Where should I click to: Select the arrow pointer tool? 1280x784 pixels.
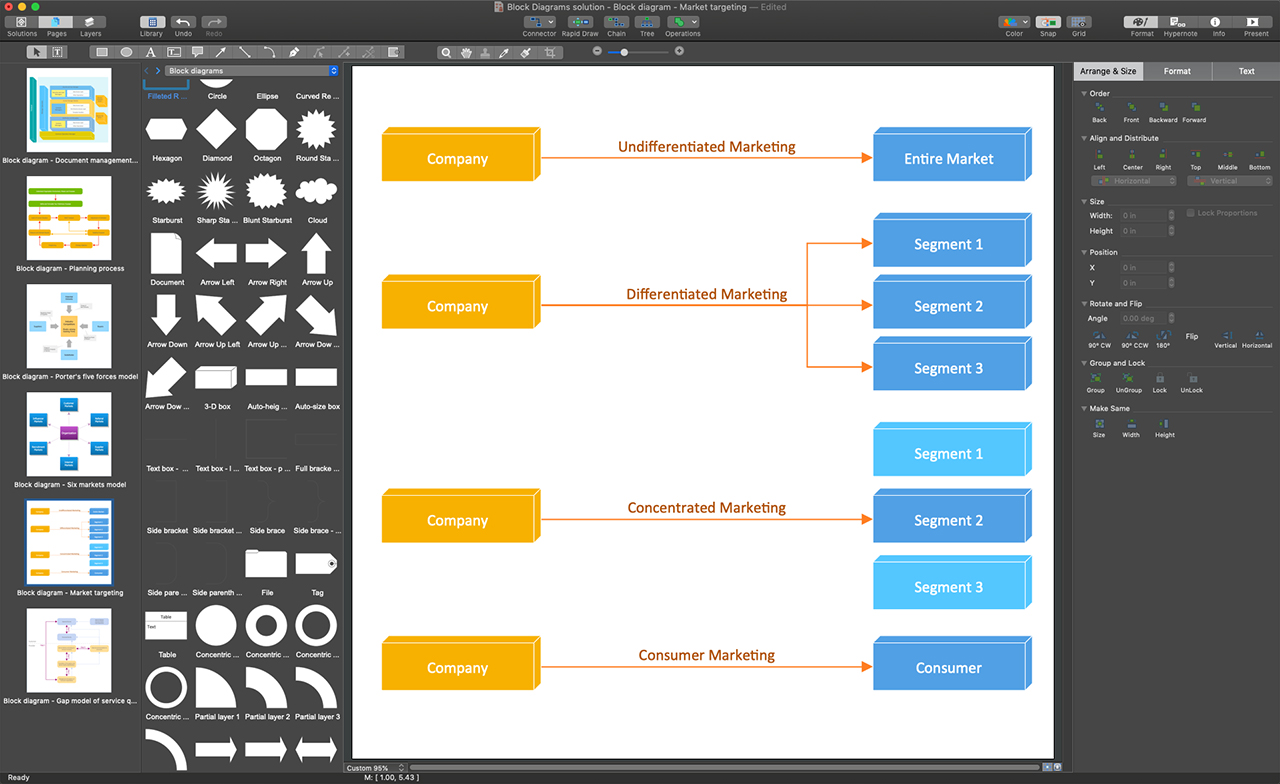pos(36,52)
